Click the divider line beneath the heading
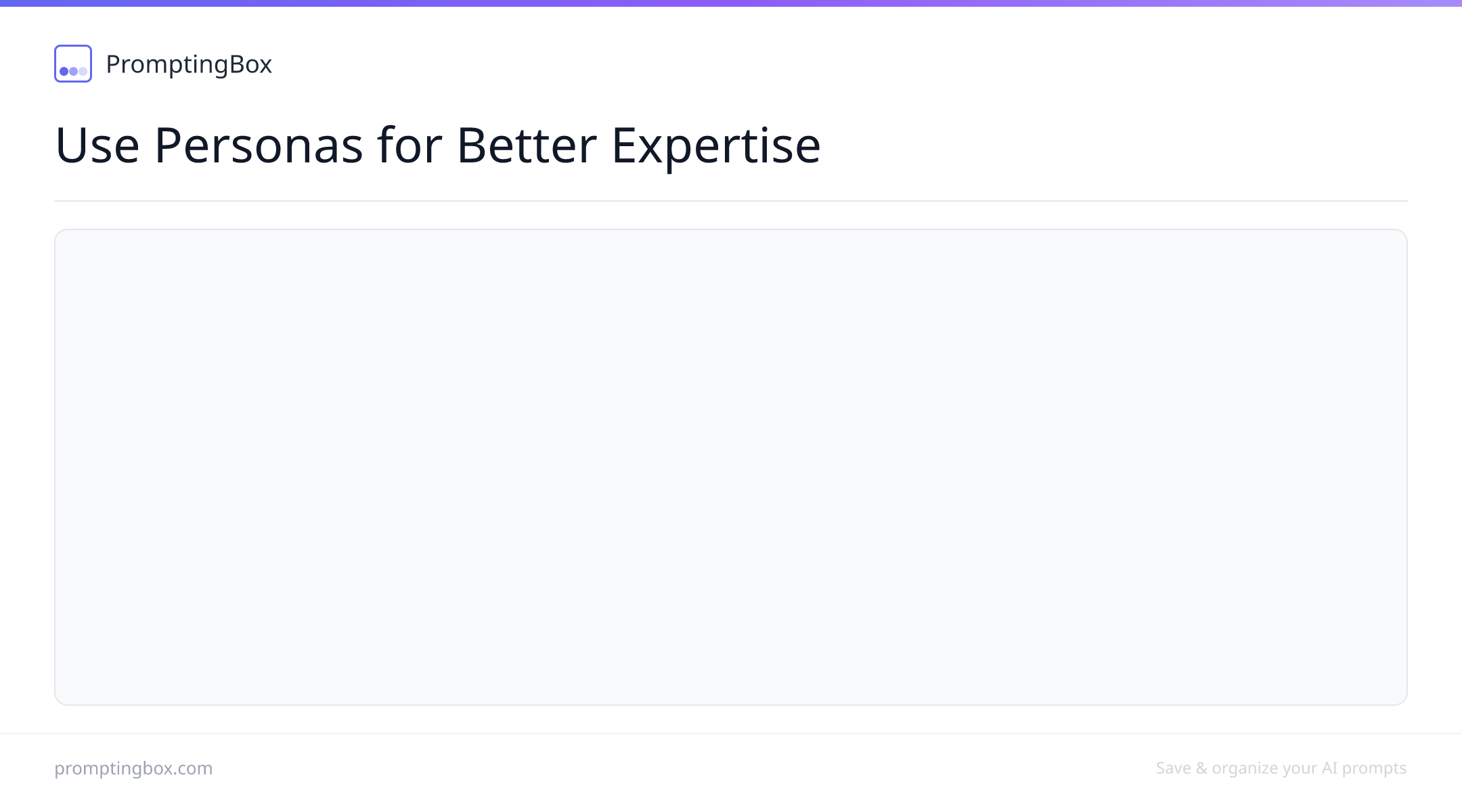 tap(731, 201)
